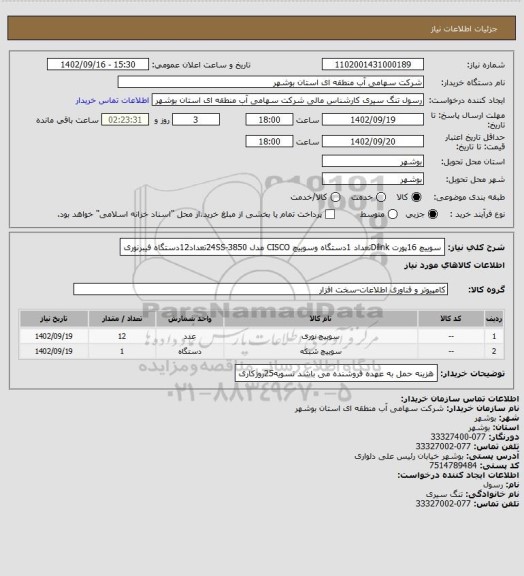Toggle the اسناد خزانه اسلامی payment checkbox
The width and height of the screenshot is (524, 576).
(330, 214)
